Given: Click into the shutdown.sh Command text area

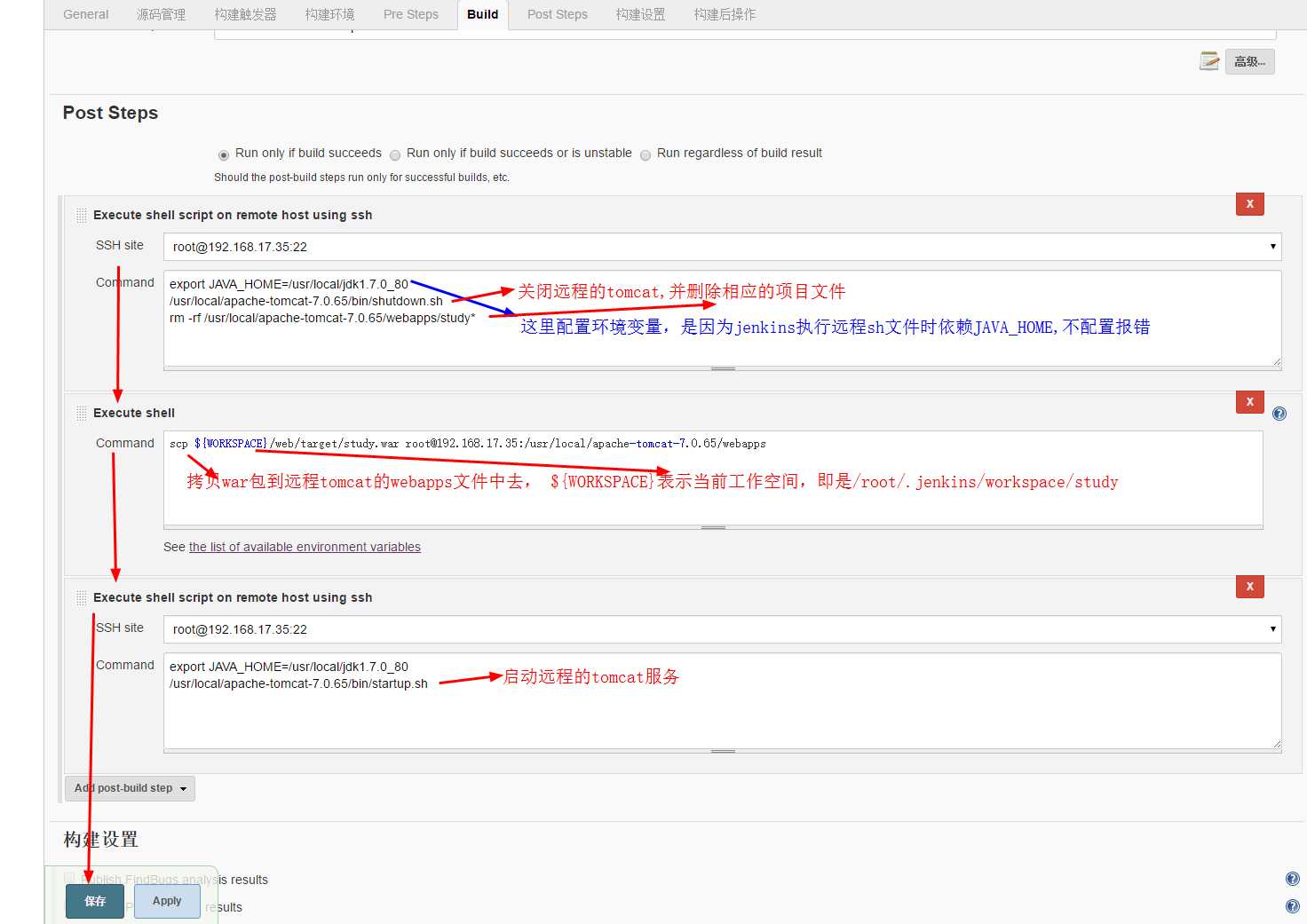Looking at the screenshot, I should coord(722,319).
